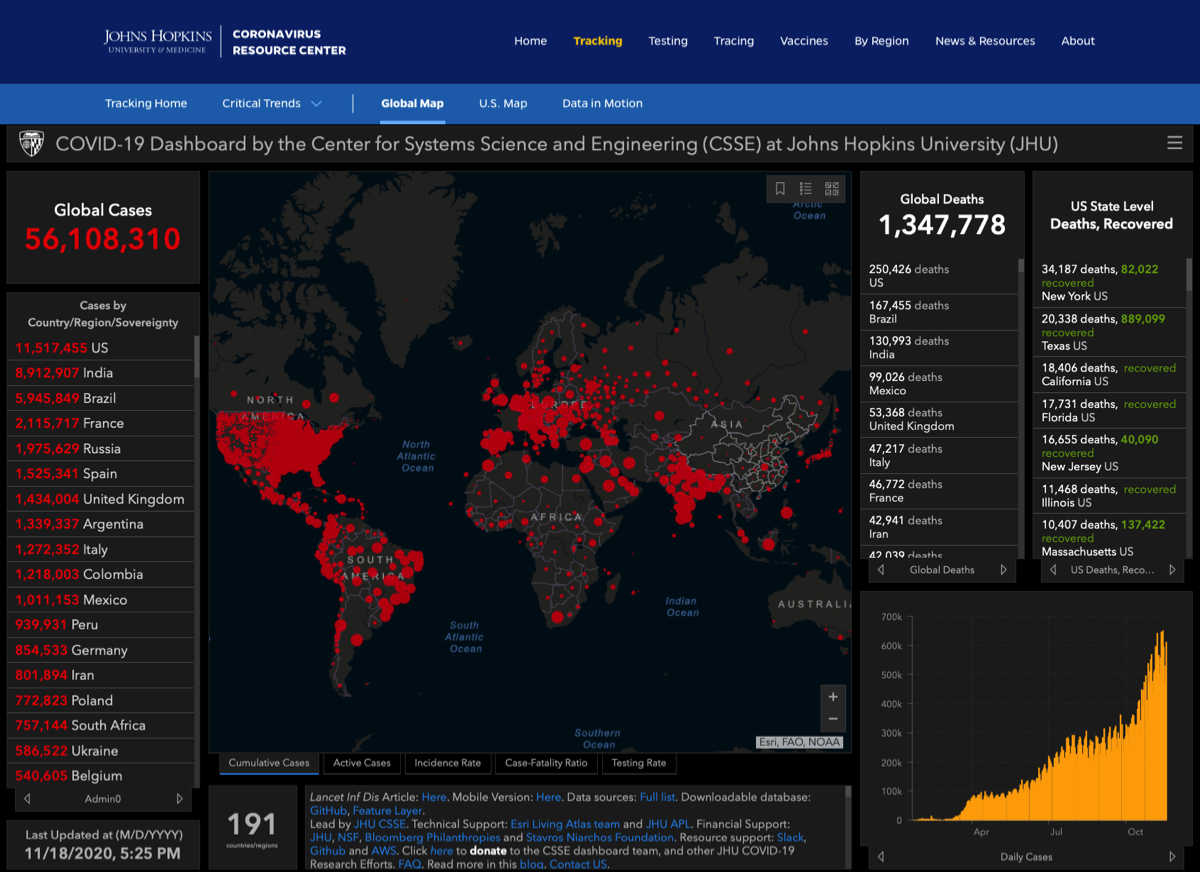Go to Tracking Home subpage
The height and width of the screenshot is (872, 1200).
[x=146, y=103]
